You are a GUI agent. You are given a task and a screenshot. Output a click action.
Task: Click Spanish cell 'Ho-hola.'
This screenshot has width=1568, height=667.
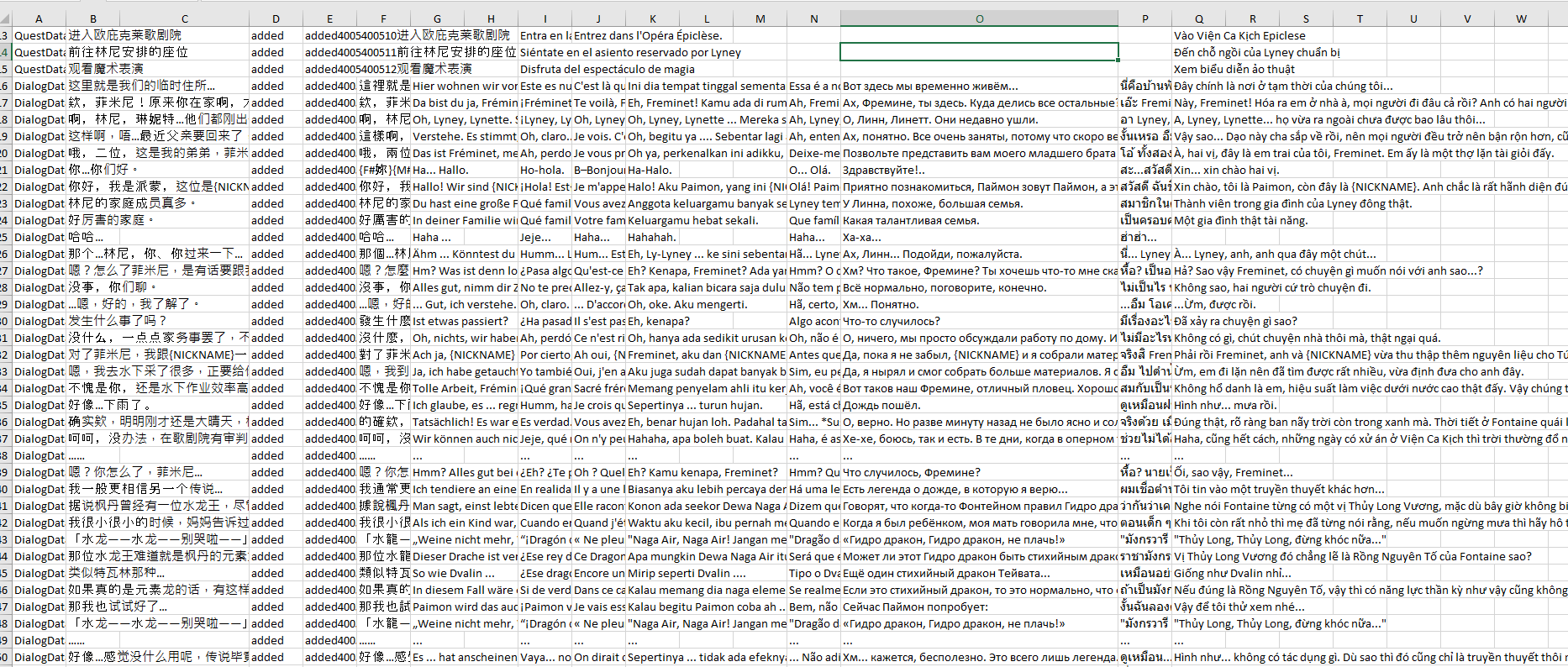tap(542, 170)
